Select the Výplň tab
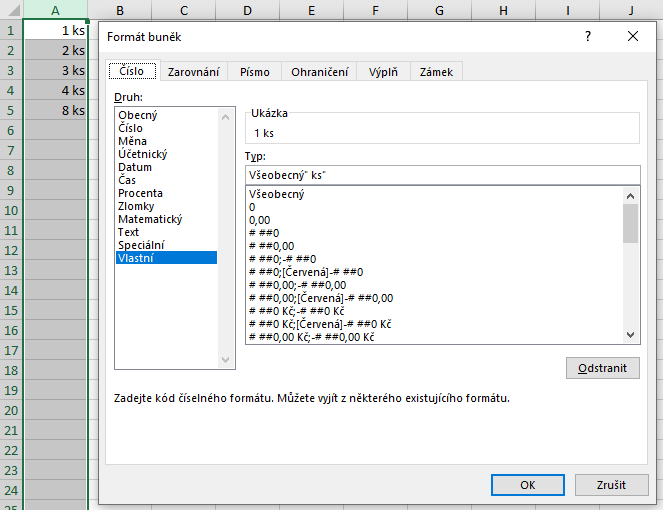The width and height of the screenshot is (663, 510). click(x=385, y=72)
